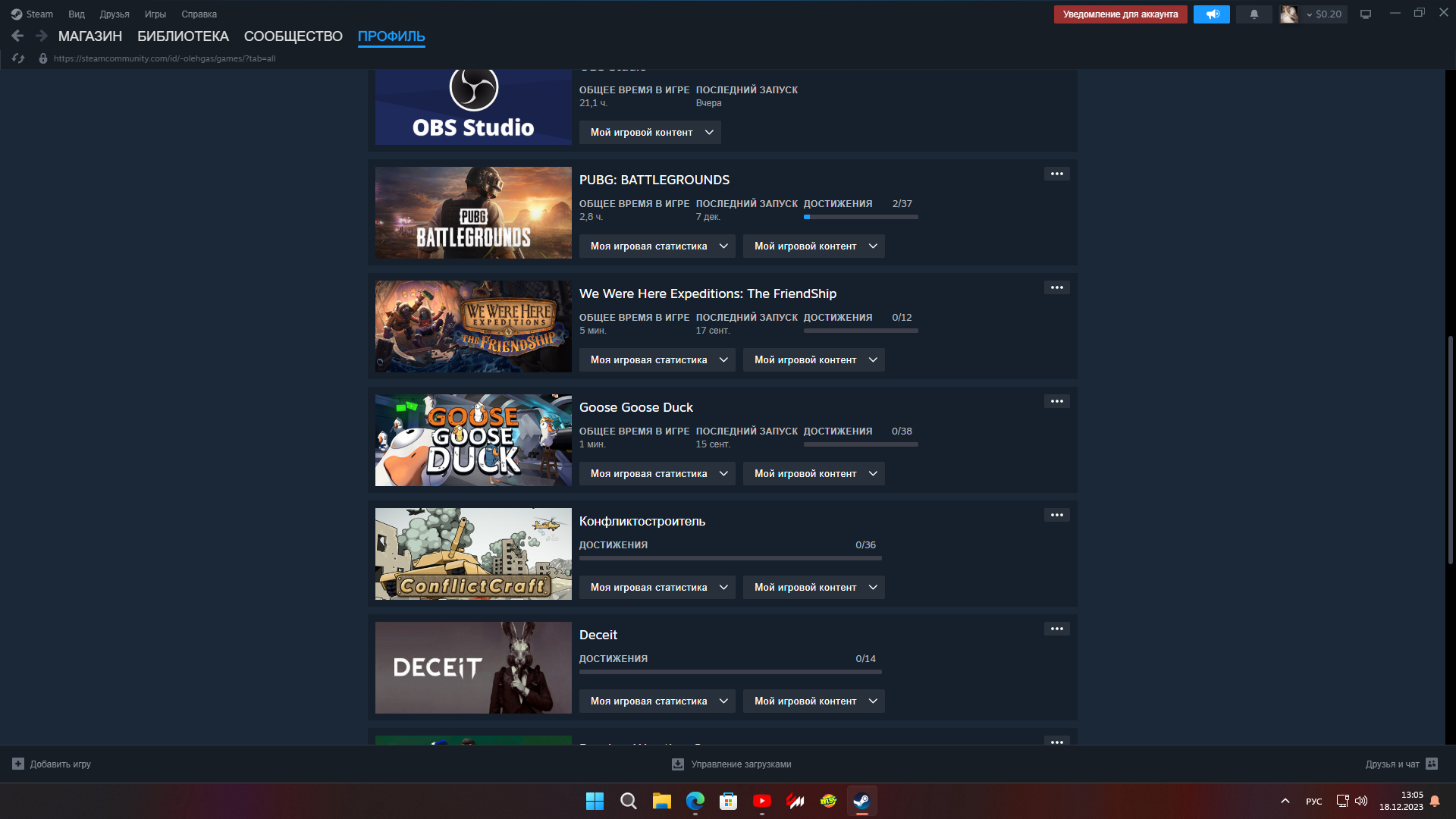
Task: Expand Goose Goose Duck "Моя игровая статистика"
Action: pyautogui.click(x=657, y=473)
